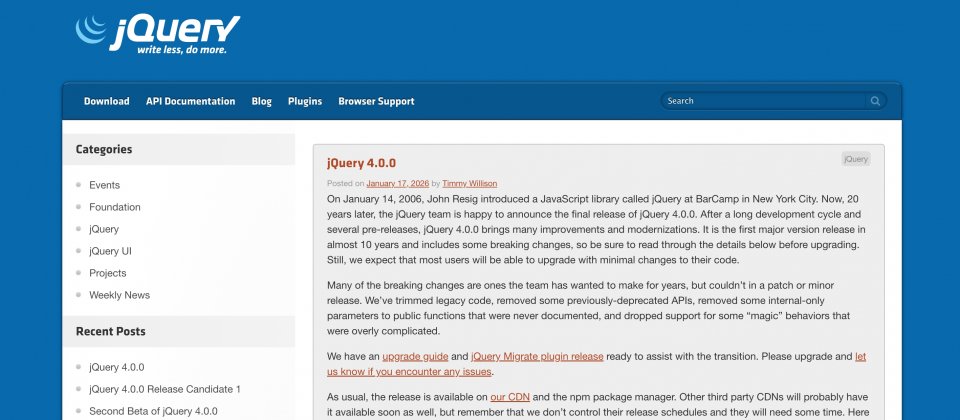Select jQuery UI category
This screenshot has height=420, width=960.
110,251
